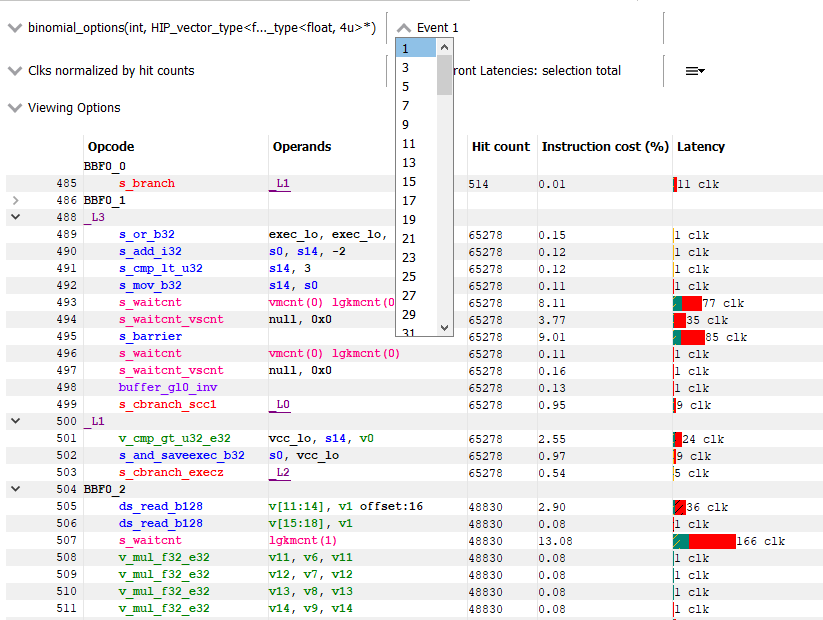
Task: Select event 23 from the list
Action: tap(416, 258)
